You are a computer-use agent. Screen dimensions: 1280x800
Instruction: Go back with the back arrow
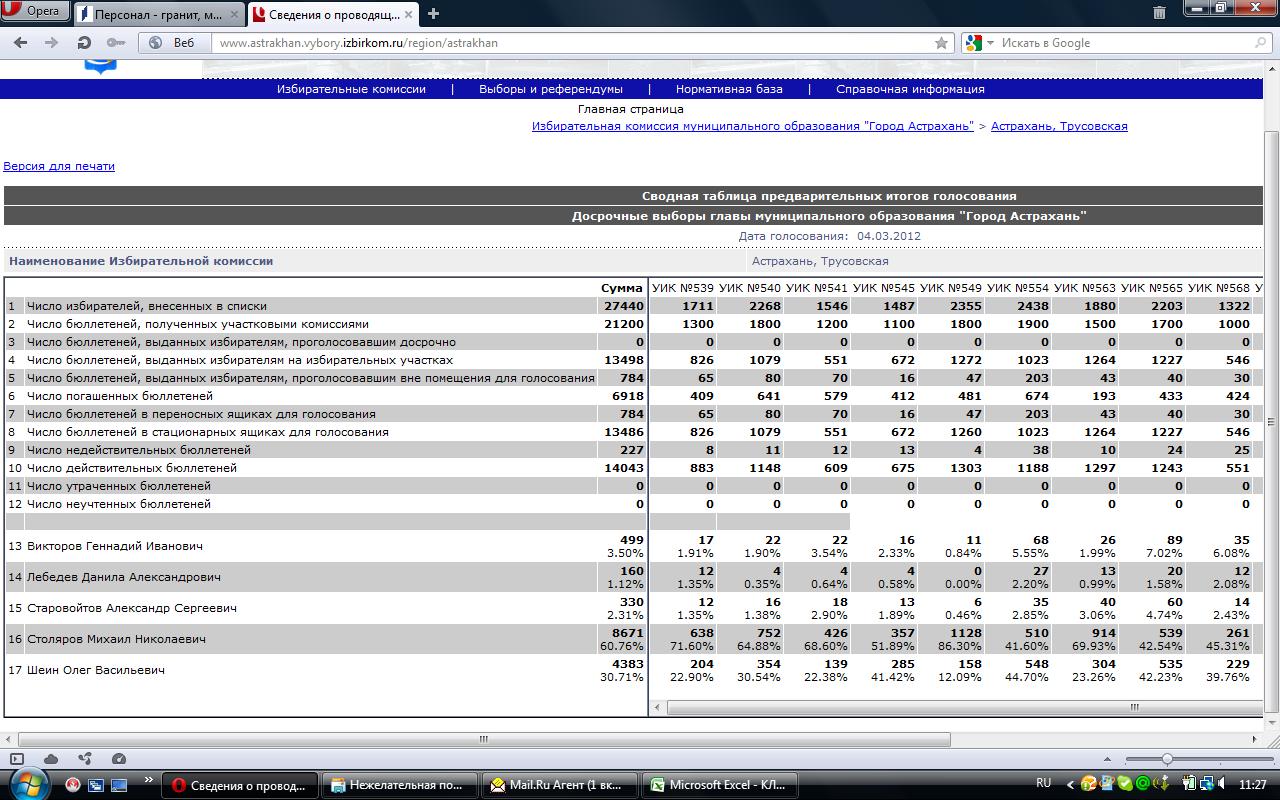coord(22,43)
